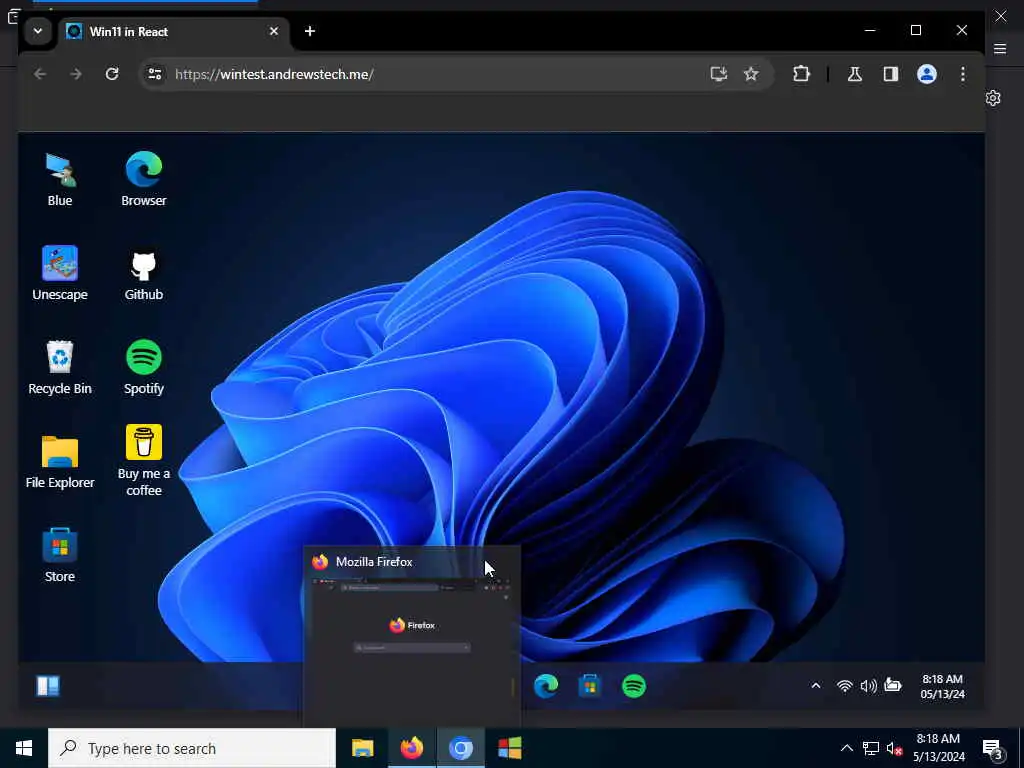
Task: Open the Chrome three-dot menu
Action: pos(963,74)
